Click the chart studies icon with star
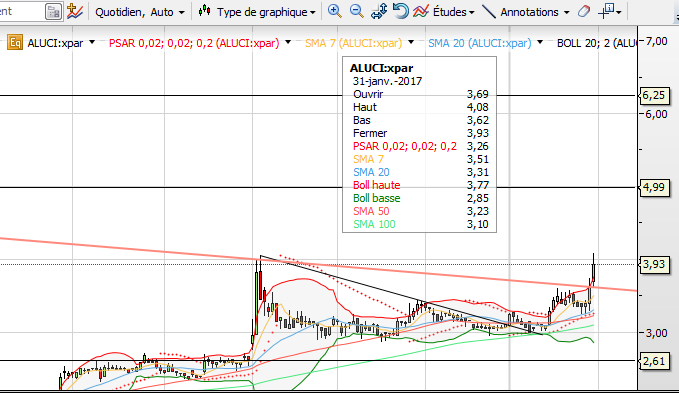This screenshot has width=679, height=393. coord(75,11)
